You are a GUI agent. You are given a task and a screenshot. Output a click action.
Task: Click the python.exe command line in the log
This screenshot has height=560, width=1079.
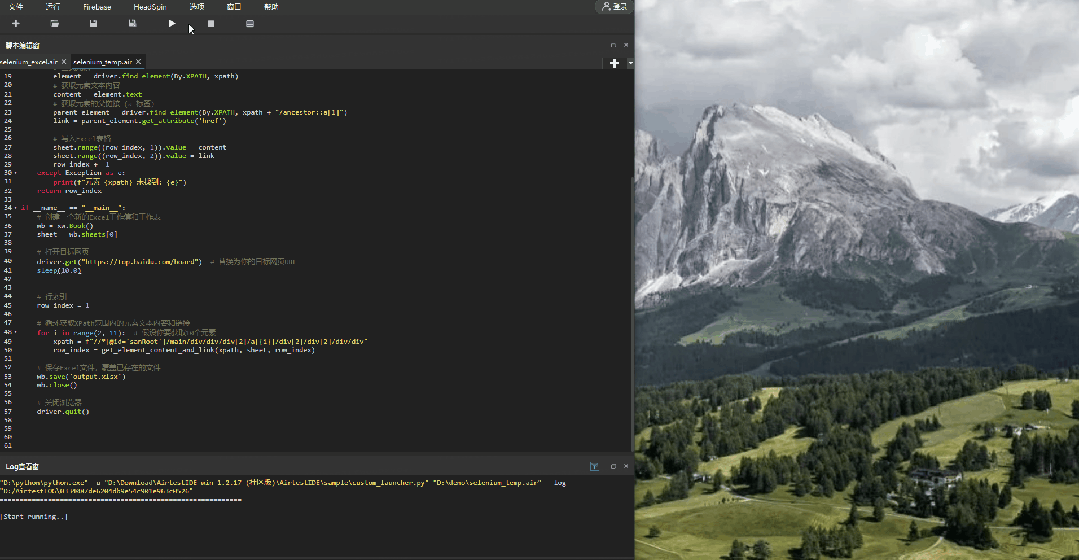284,483
